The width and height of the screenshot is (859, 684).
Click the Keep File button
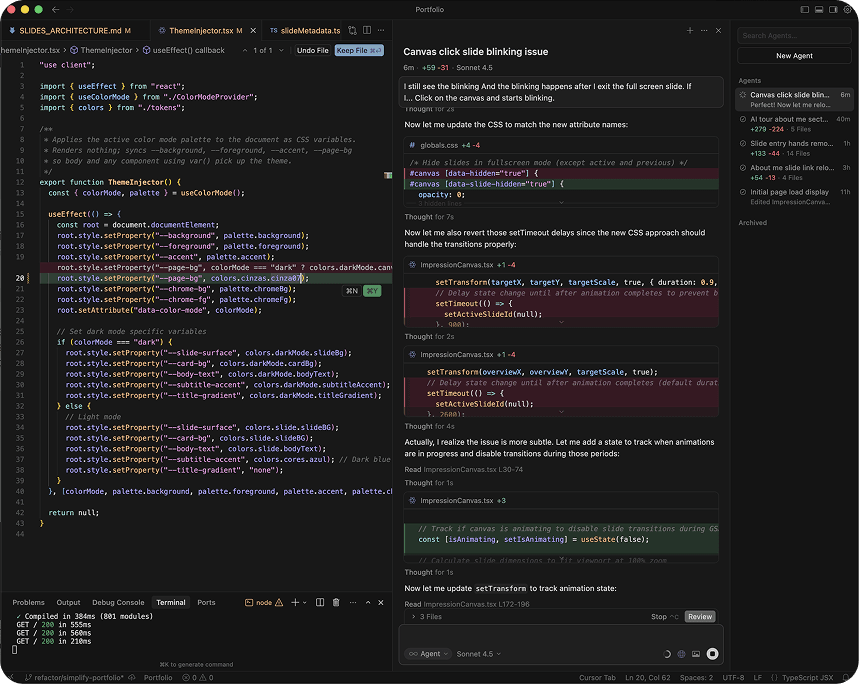pos(358,50)
